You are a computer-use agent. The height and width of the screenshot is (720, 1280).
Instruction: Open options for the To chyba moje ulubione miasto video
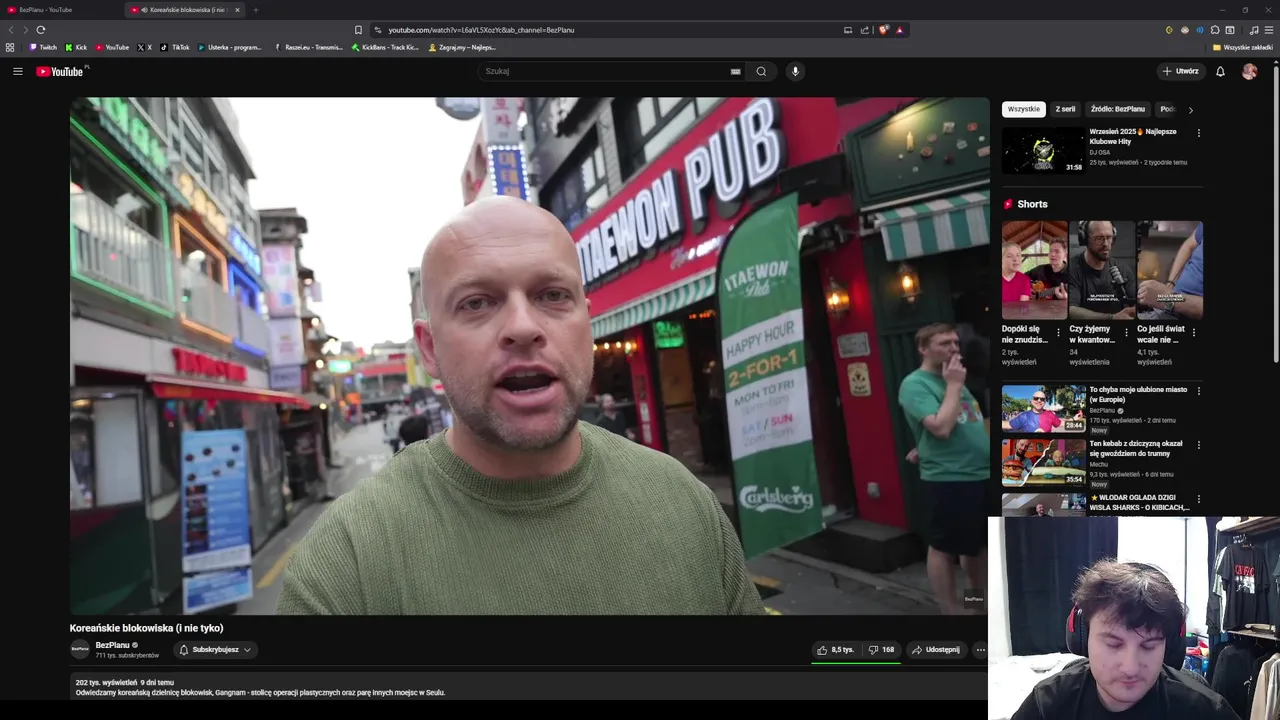tap(1199, 391)
